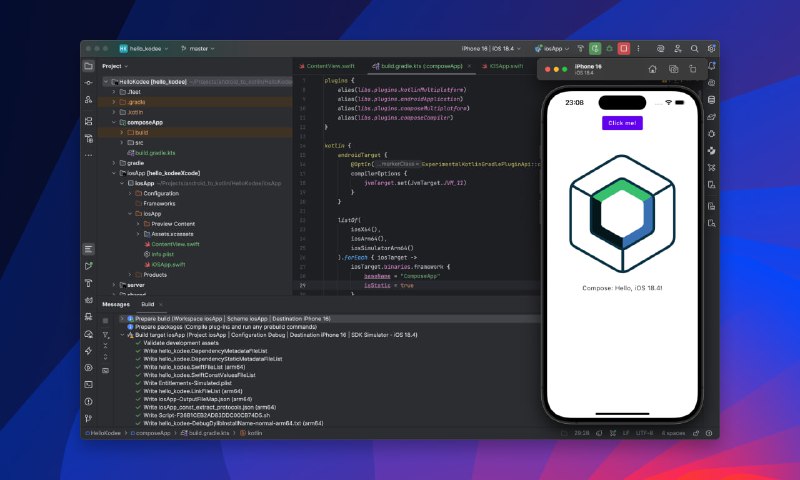Stop the running app with the red stop button
This screenshot has height=480, width=800.
coord(623,48)
